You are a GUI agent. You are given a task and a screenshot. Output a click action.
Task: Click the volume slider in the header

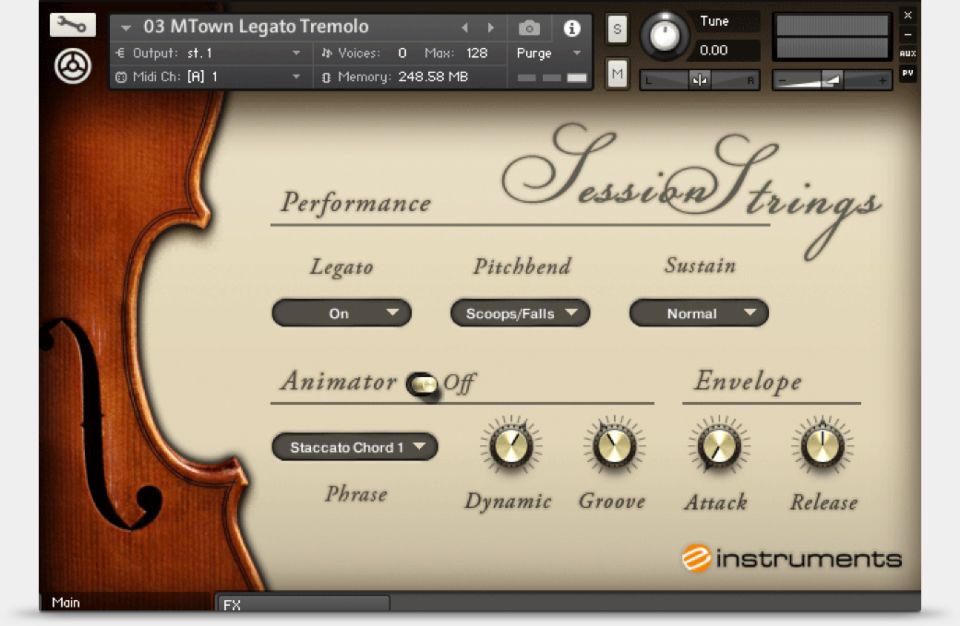pos(833,80)
